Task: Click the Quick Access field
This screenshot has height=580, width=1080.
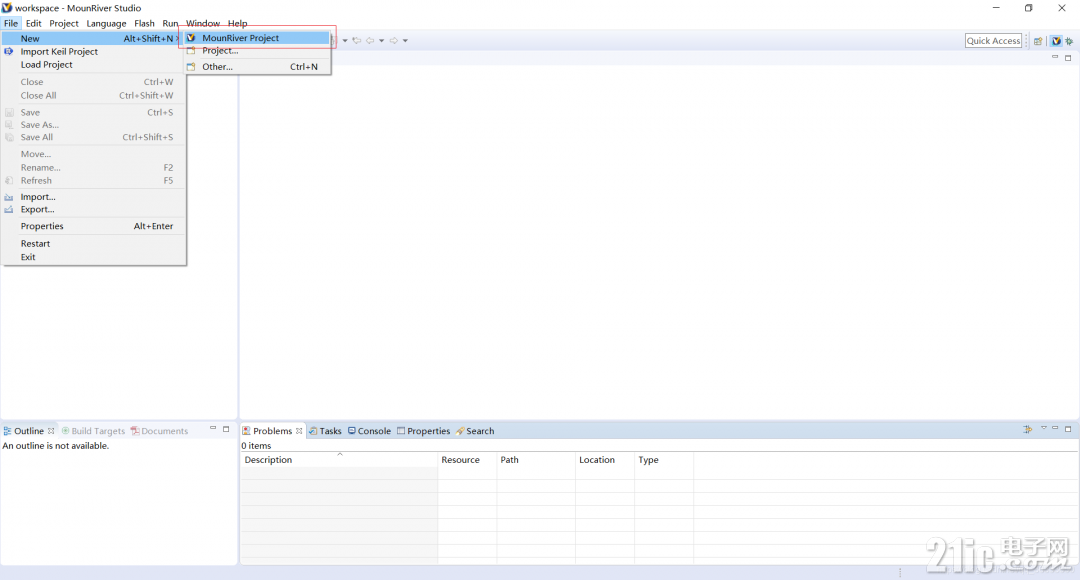Action: 993,41
